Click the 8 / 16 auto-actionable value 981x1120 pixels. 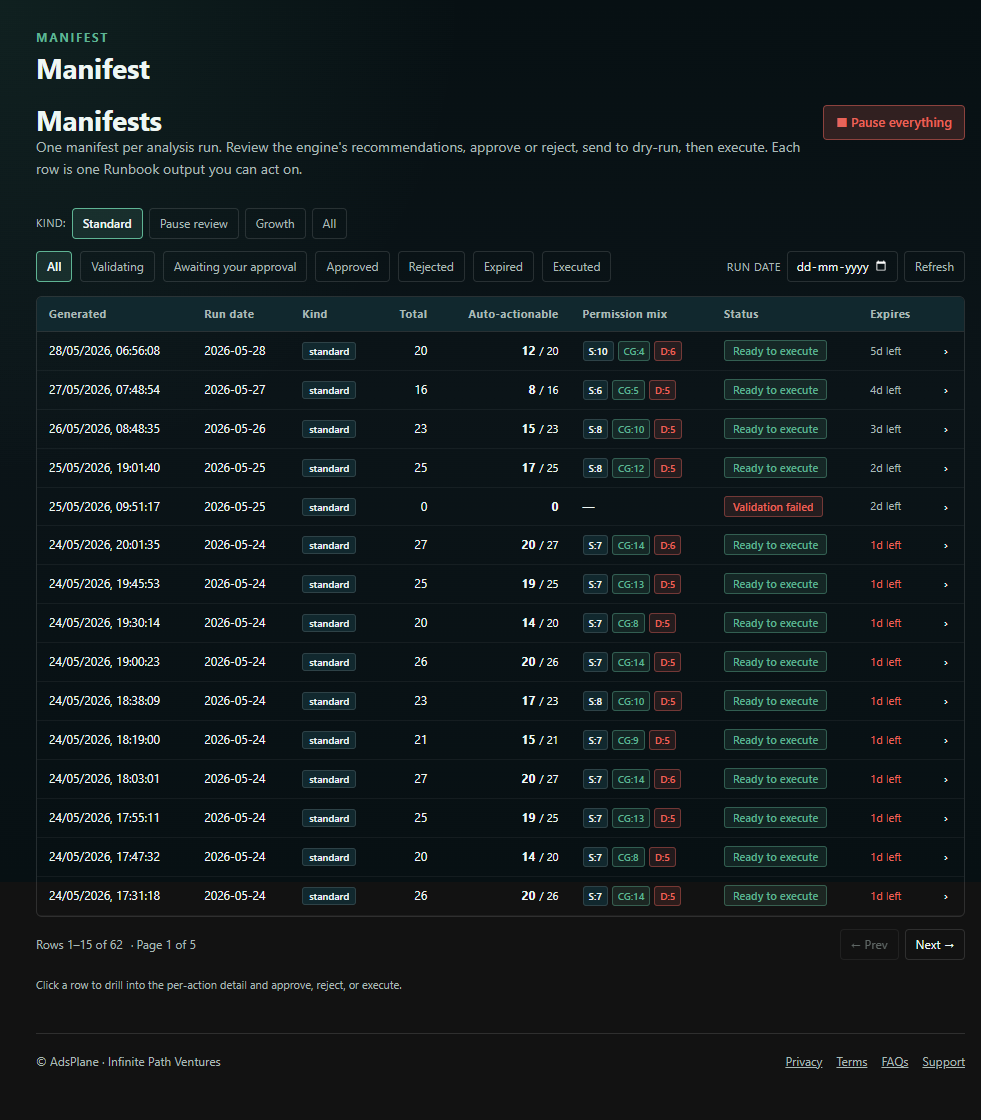point(543,390)
